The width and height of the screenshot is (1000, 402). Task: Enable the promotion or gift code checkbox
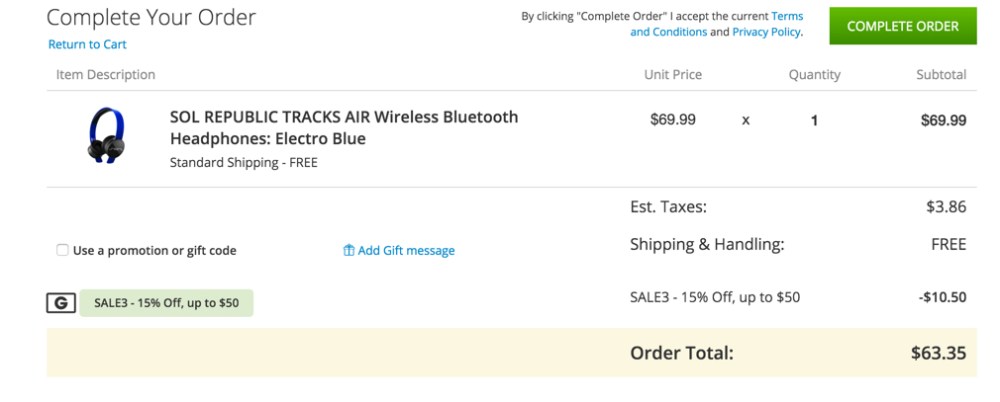(x=63, y=250)
